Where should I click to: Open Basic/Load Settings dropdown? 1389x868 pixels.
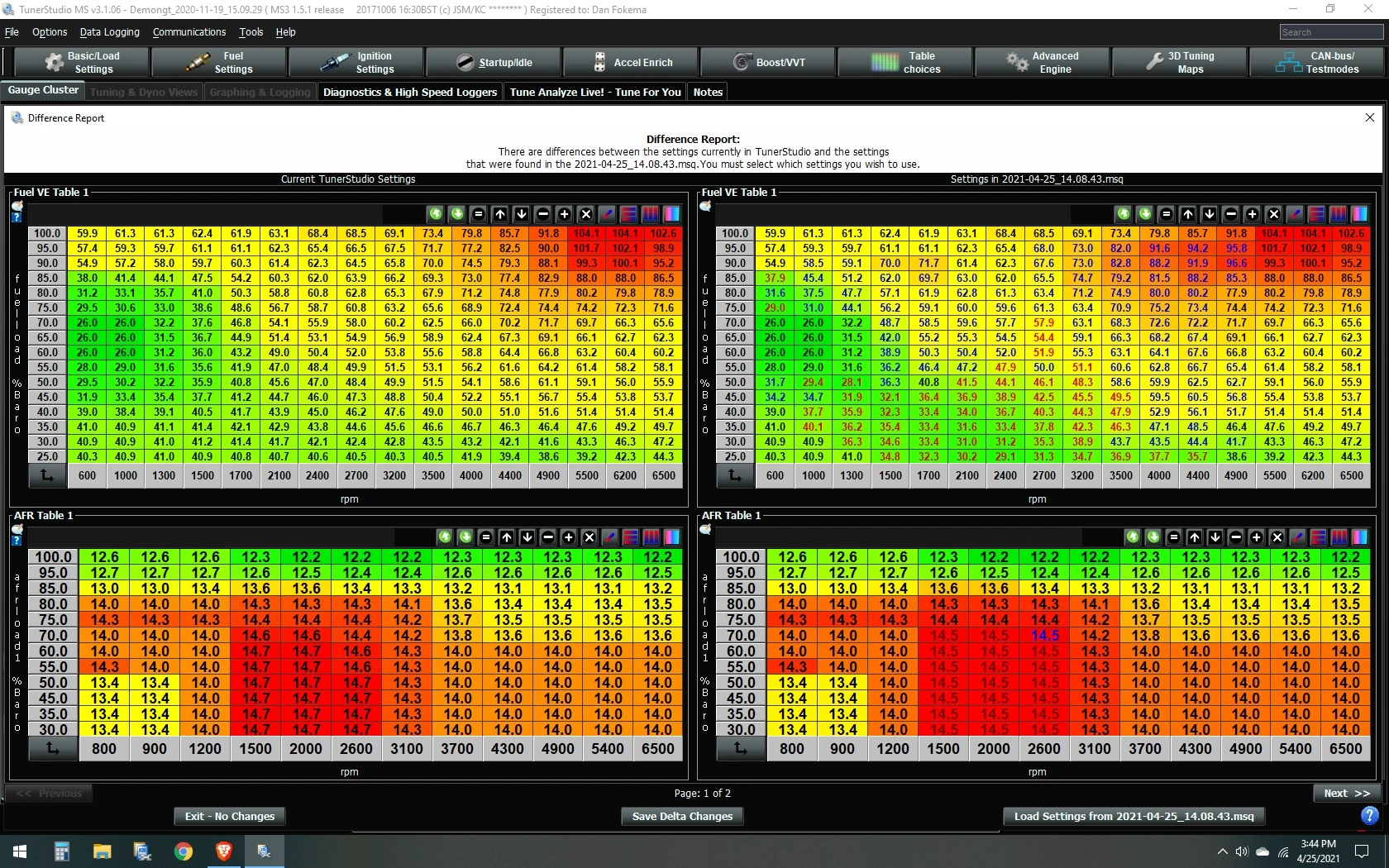(82, 63)
